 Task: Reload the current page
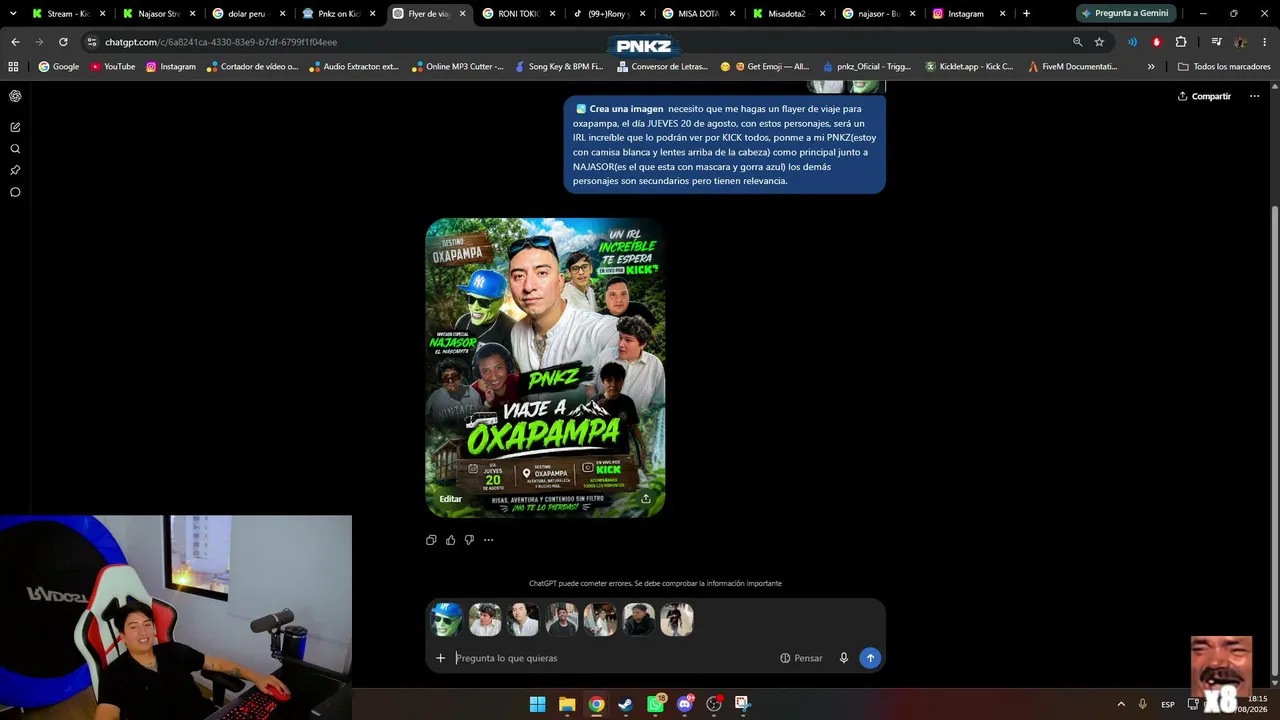(63, 42)
